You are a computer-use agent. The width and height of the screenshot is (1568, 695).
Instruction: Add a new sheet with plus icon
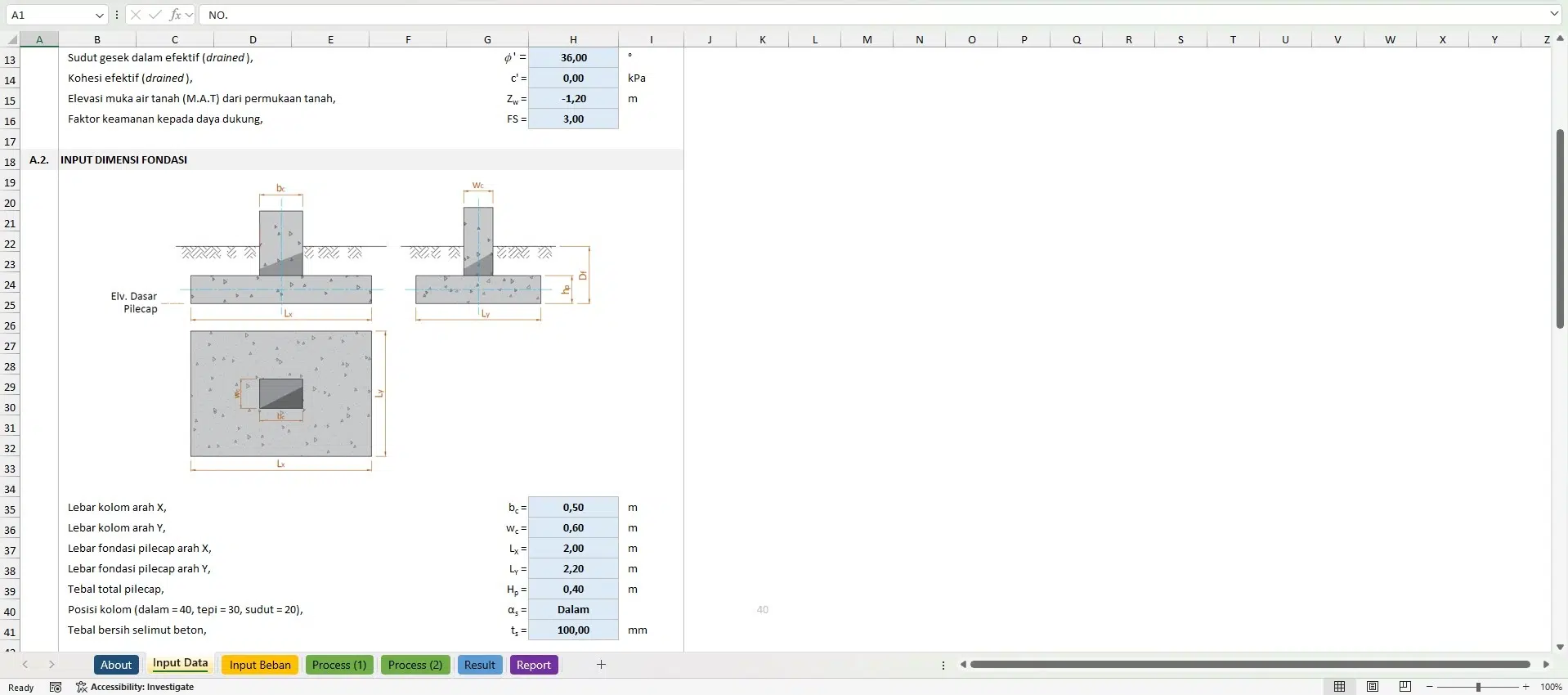601,665
